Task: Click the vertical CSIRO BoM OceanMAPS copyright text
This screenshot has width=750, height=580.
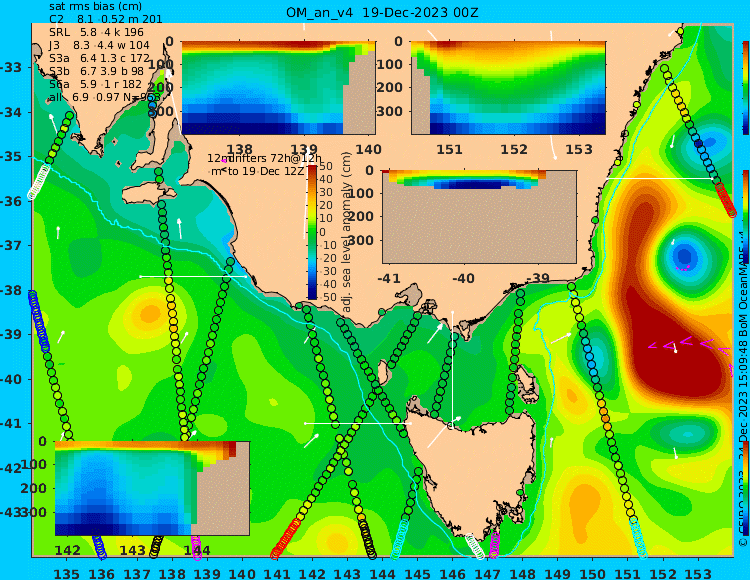Action: pyautogui.click(x=743, y=392)
